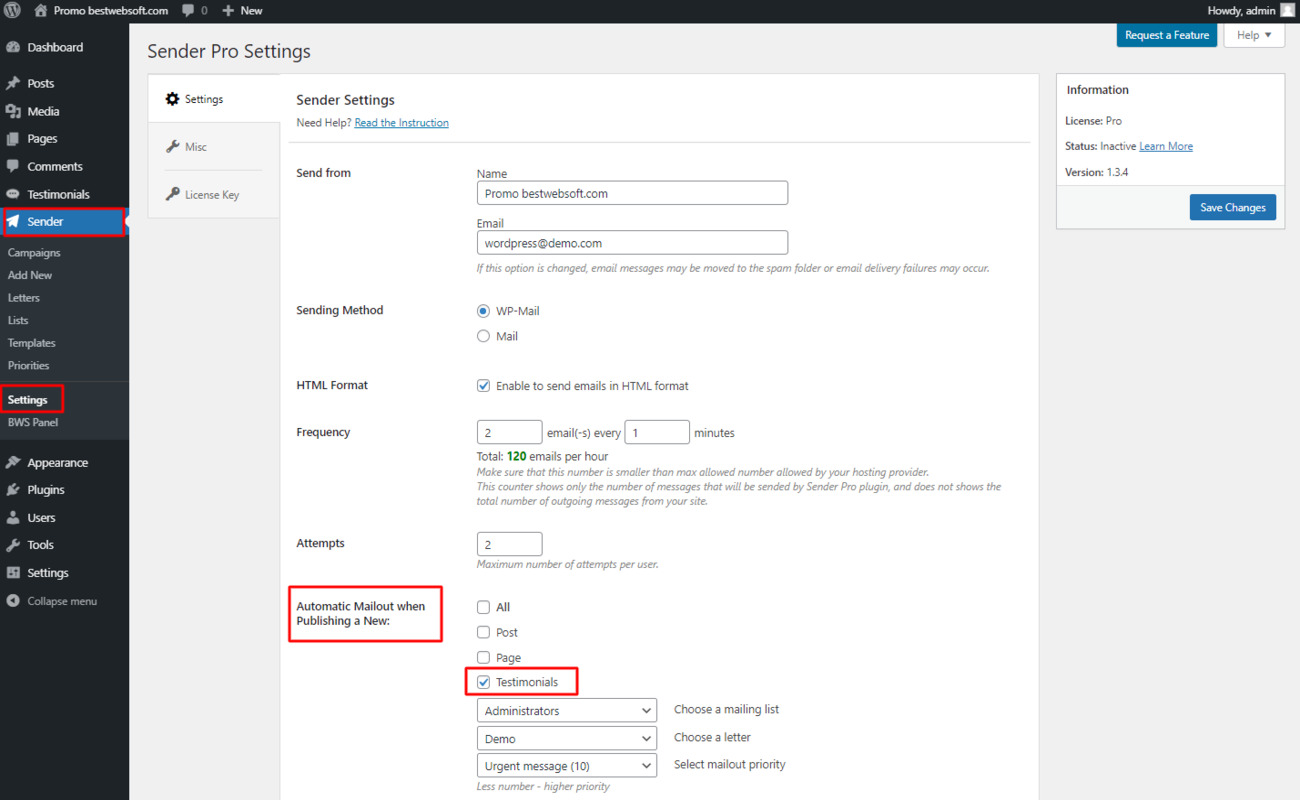
Task: Open the Learn More license link
Action: (1166, 146)
